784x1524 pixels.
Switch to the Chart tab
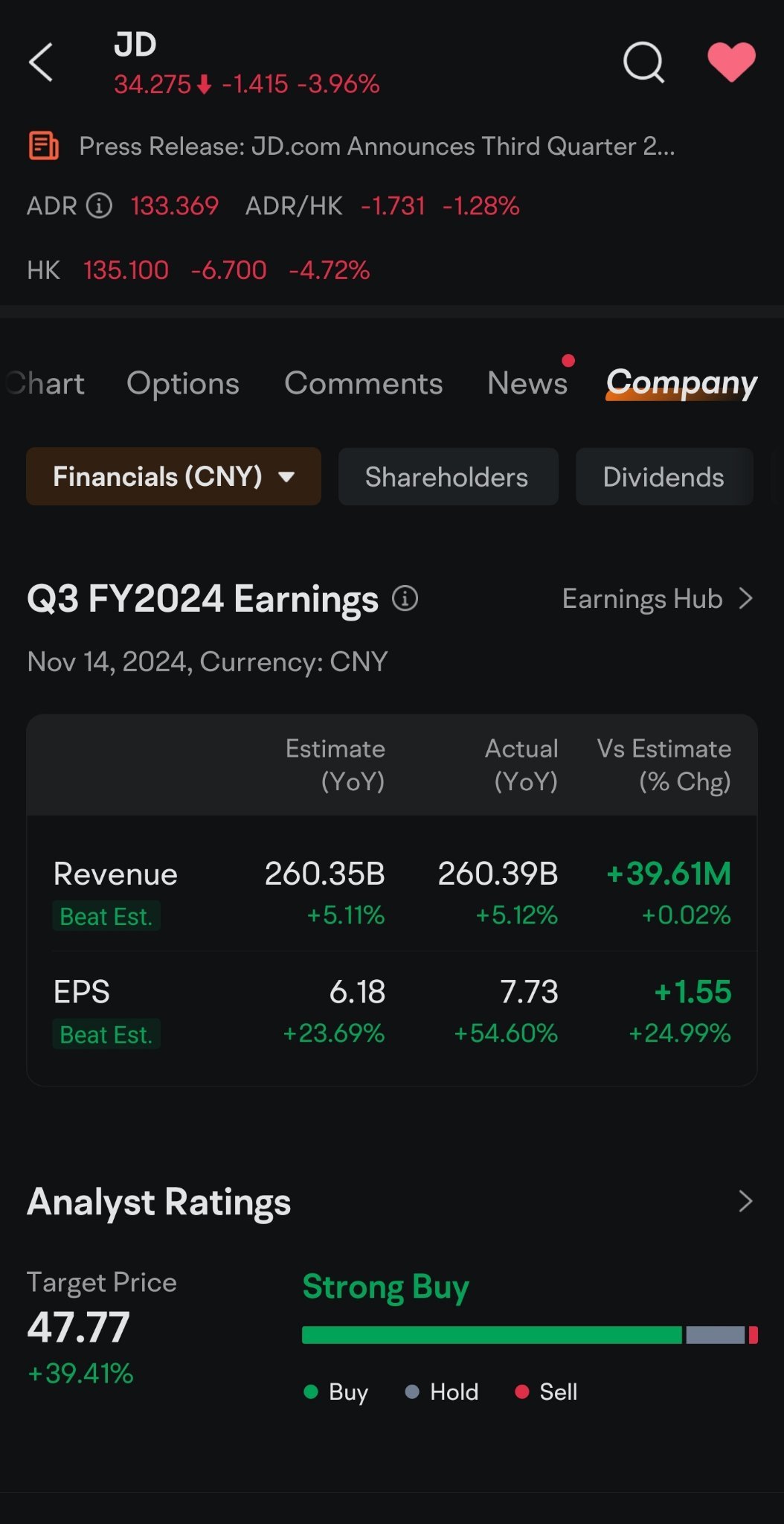45,383
